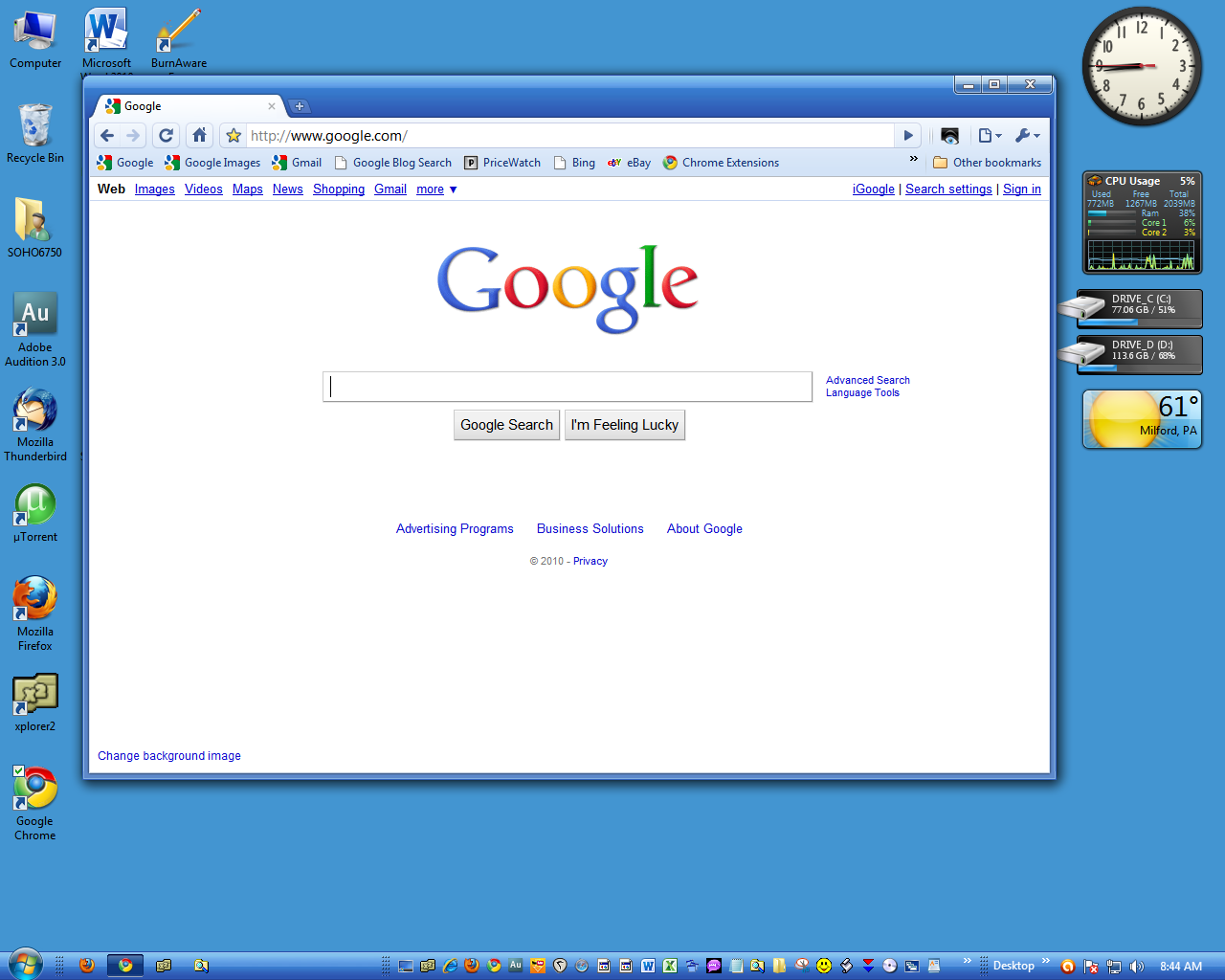Select the Mozilla Thunderbird desktop shortcut
The height and width of the screenshot is (980, 1225).
click(35, 425)
